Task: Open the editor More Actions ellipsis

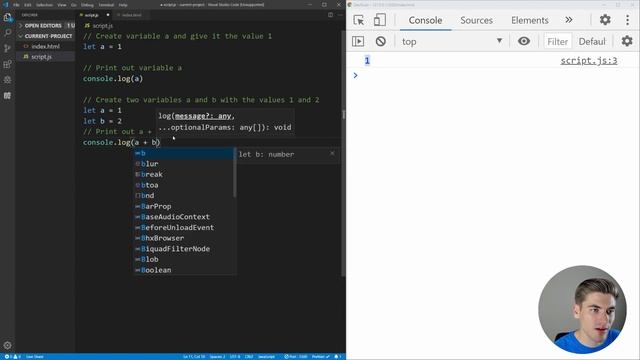Action: (x=340, y=15)
